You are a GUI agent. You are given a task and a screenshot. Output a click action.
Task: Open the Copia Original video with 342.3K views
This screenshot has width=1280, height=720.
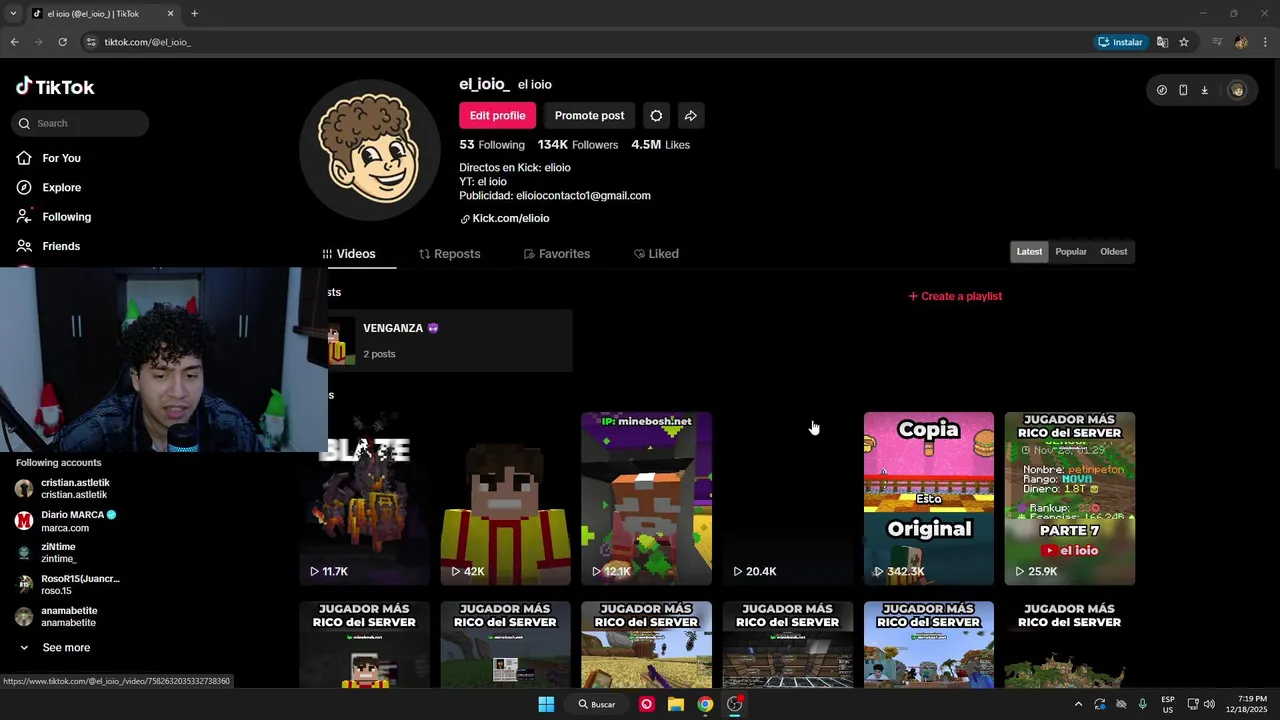pyautogui.click(x=929, y=498)
